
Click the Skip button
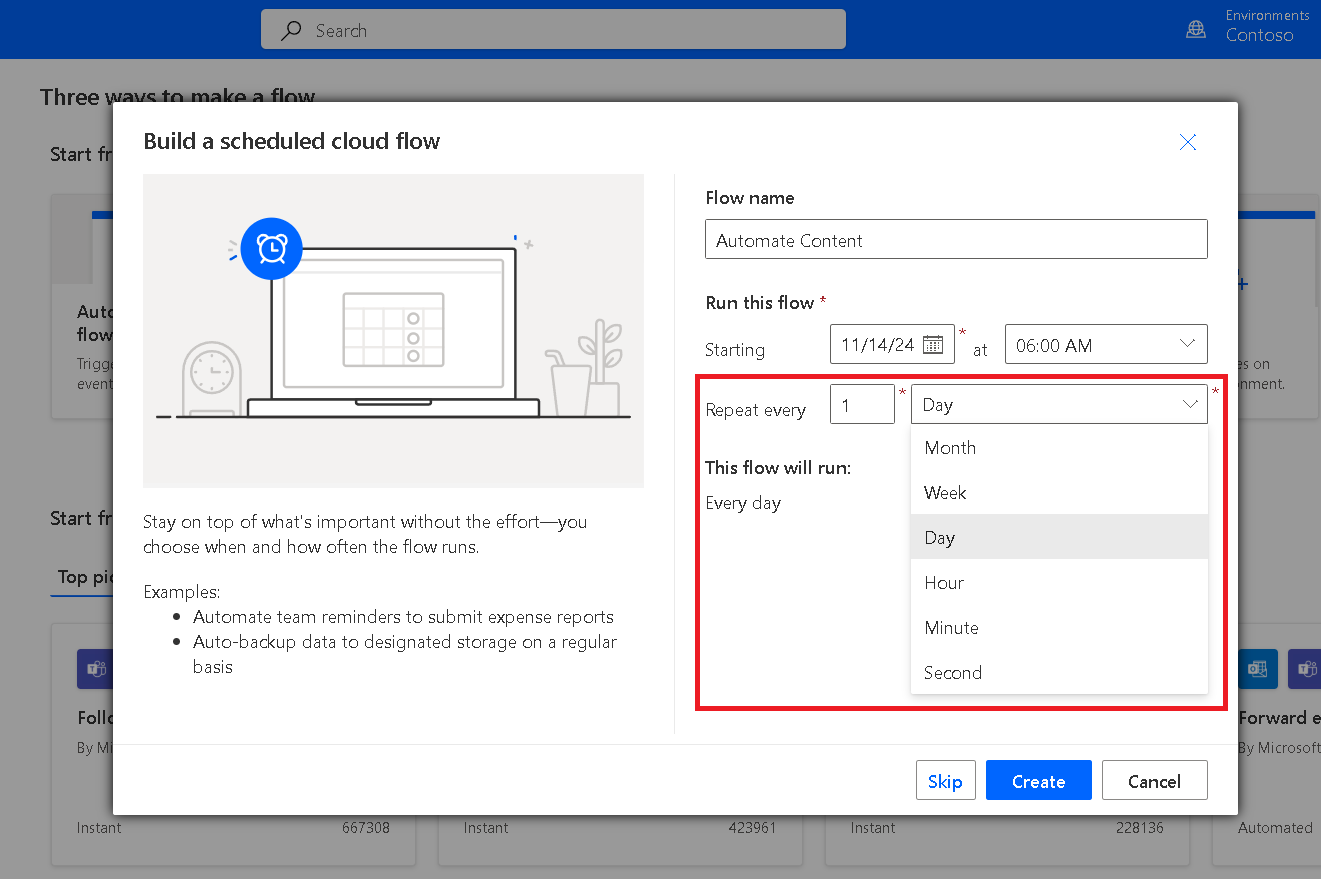pos(945,781)
